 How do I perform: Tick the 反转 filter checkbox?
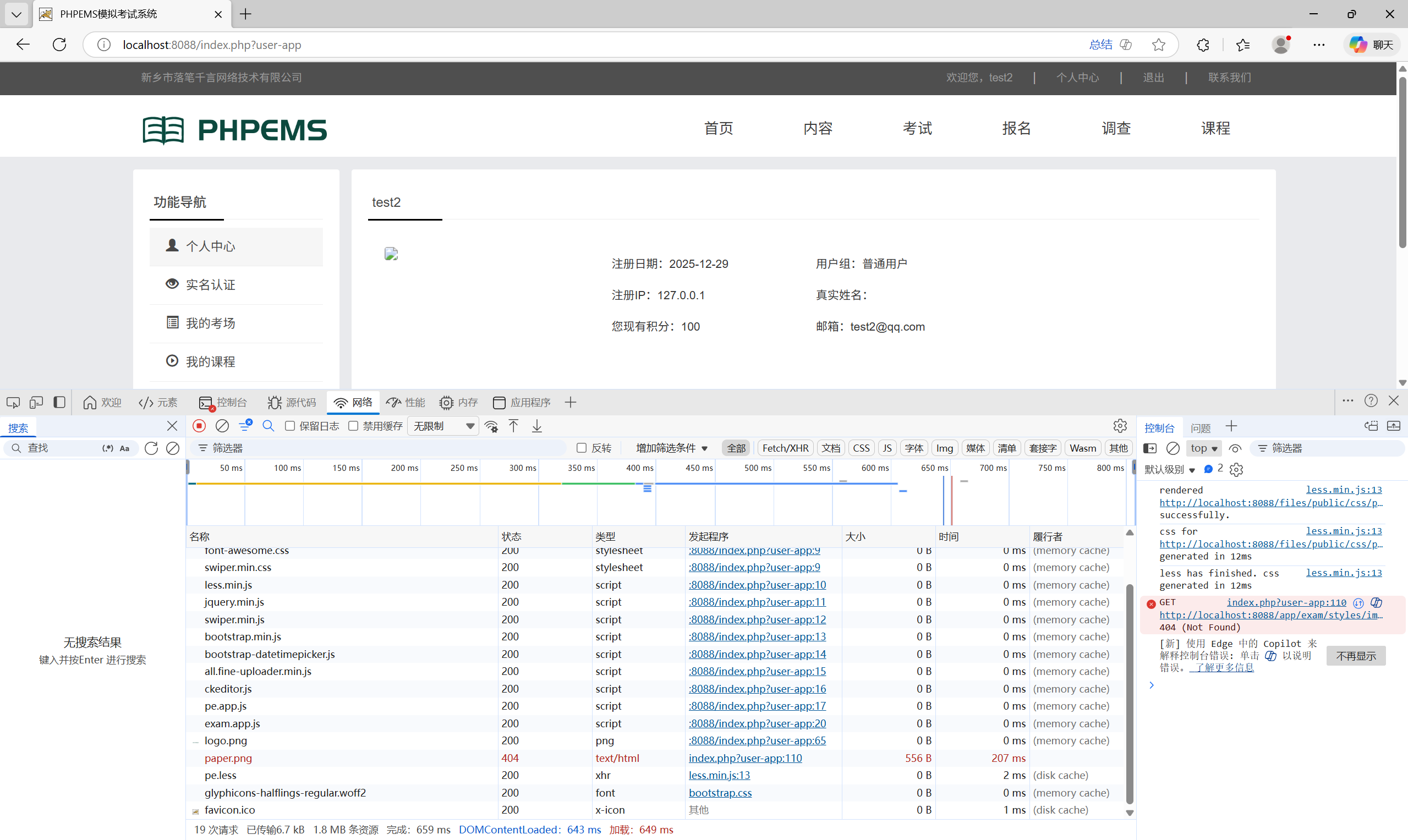pyautogui.click(x=582, y=448)
